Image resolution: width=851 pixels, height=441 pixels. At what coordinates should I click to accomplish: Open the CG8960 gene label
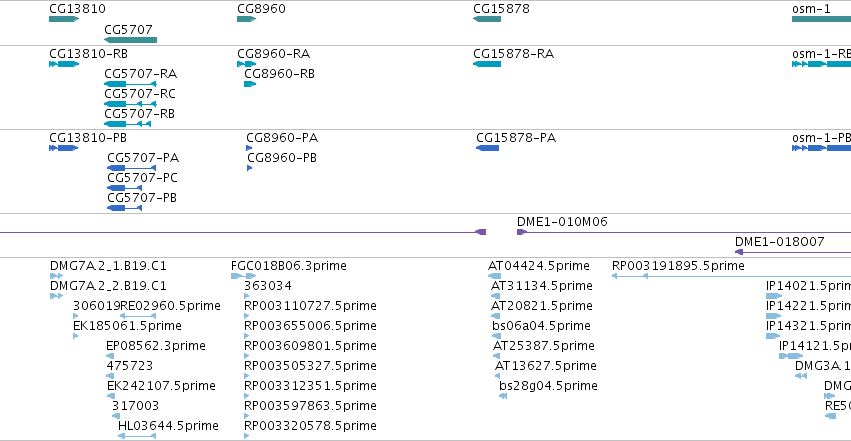click(x=261, y=8)
